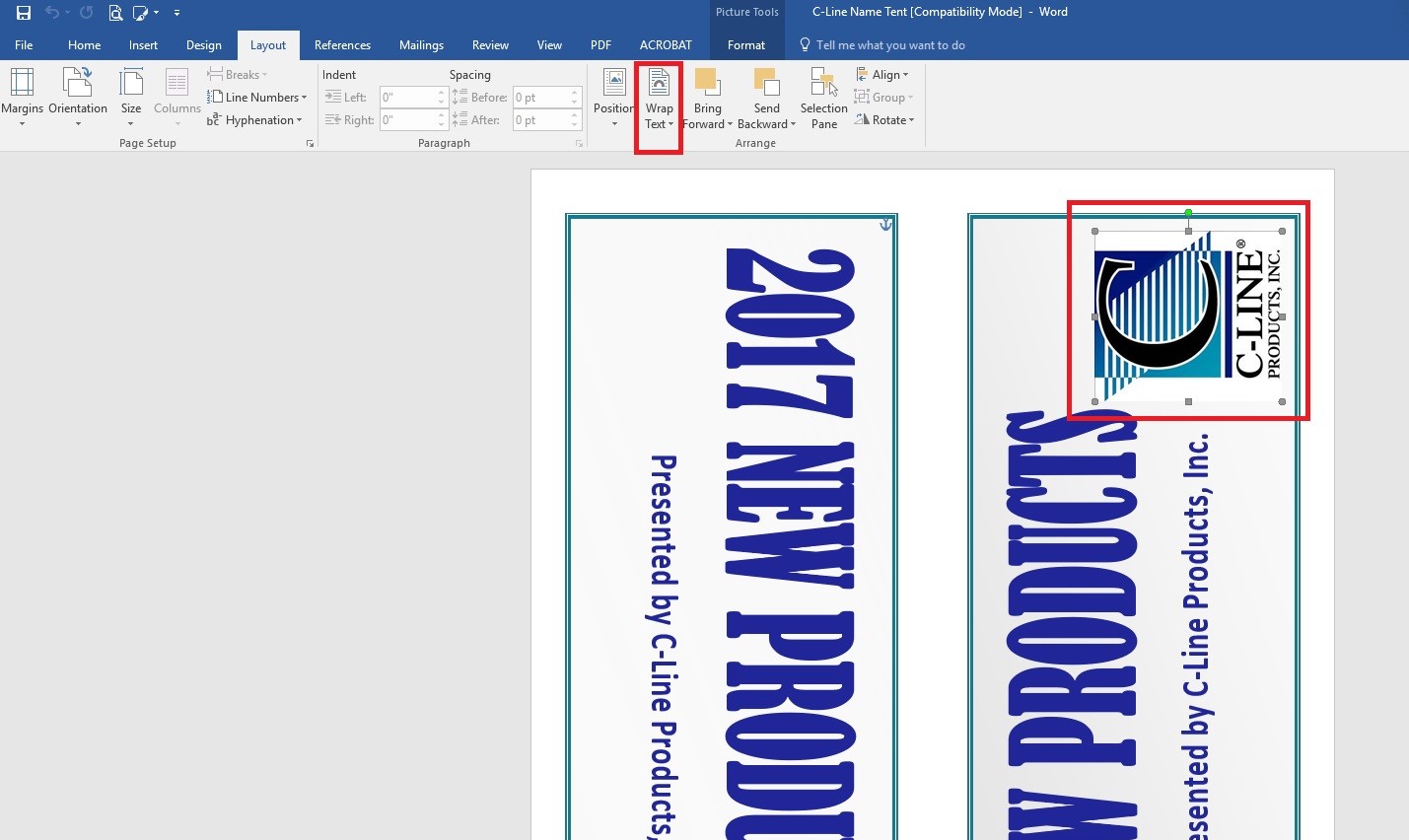Image resolution: width=1409 pixels, height=840 pixels.
Task: Open the Margins dropdown
Action: click(22, 99)
